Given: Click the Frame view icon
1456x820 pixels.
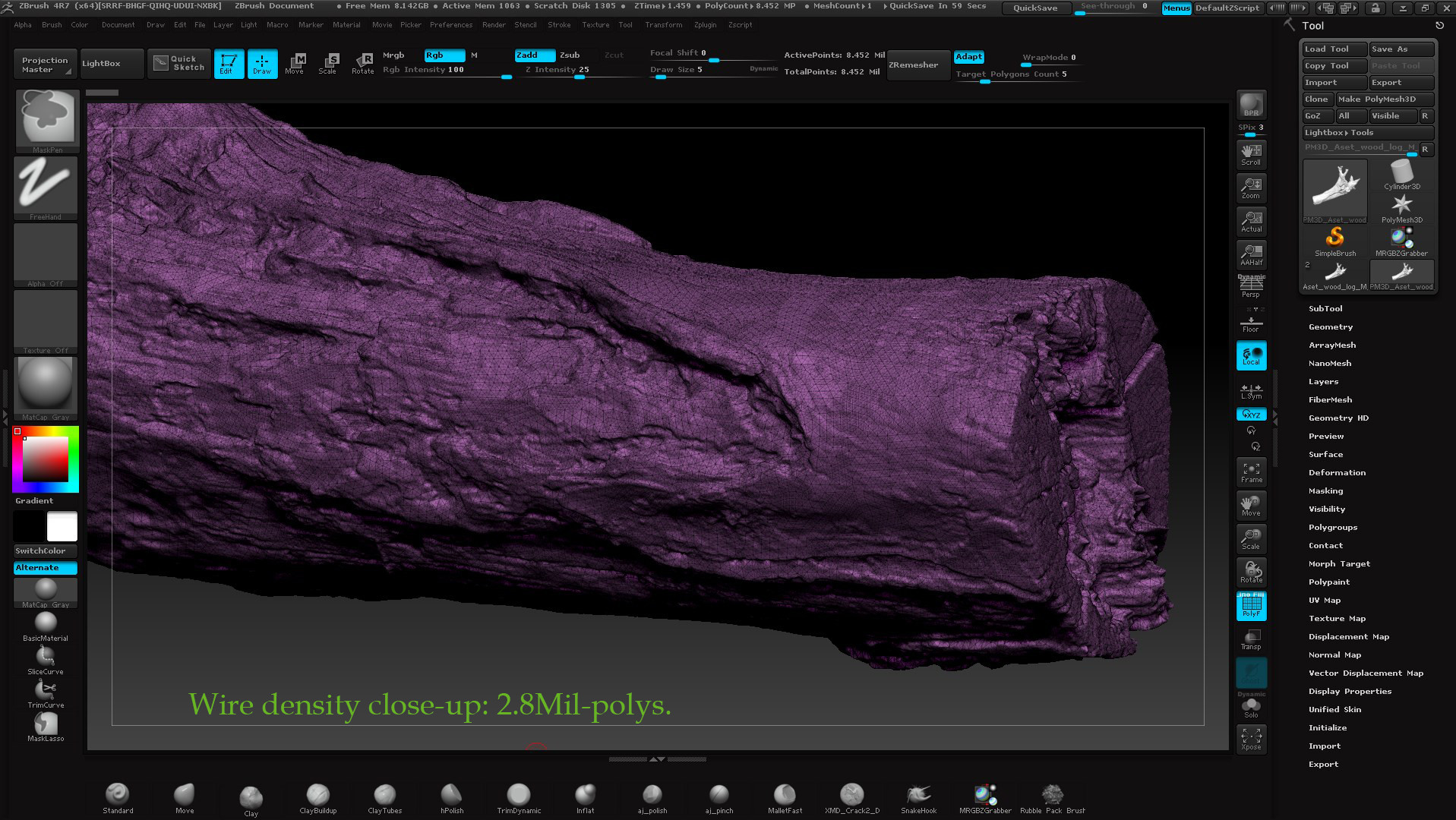Looking at the screenshot, I should coord(1251,471).
